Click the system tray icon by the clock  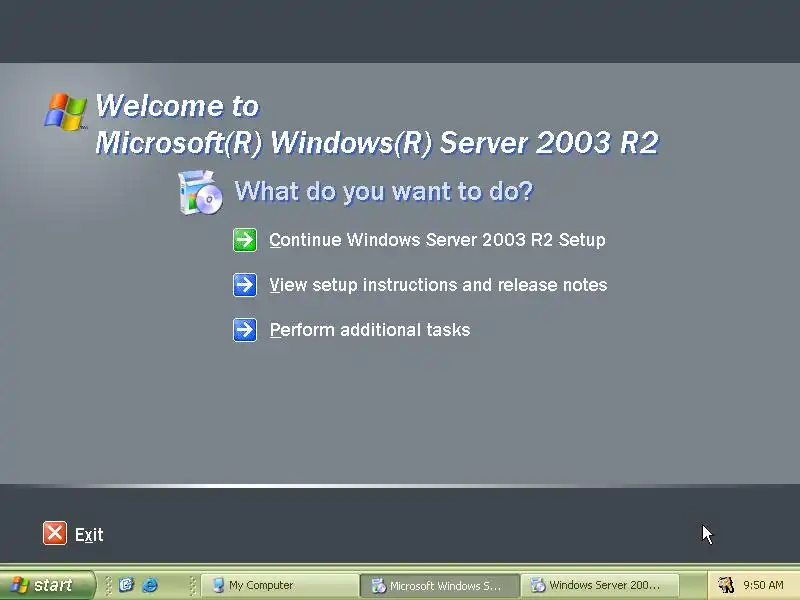(726, 585)
